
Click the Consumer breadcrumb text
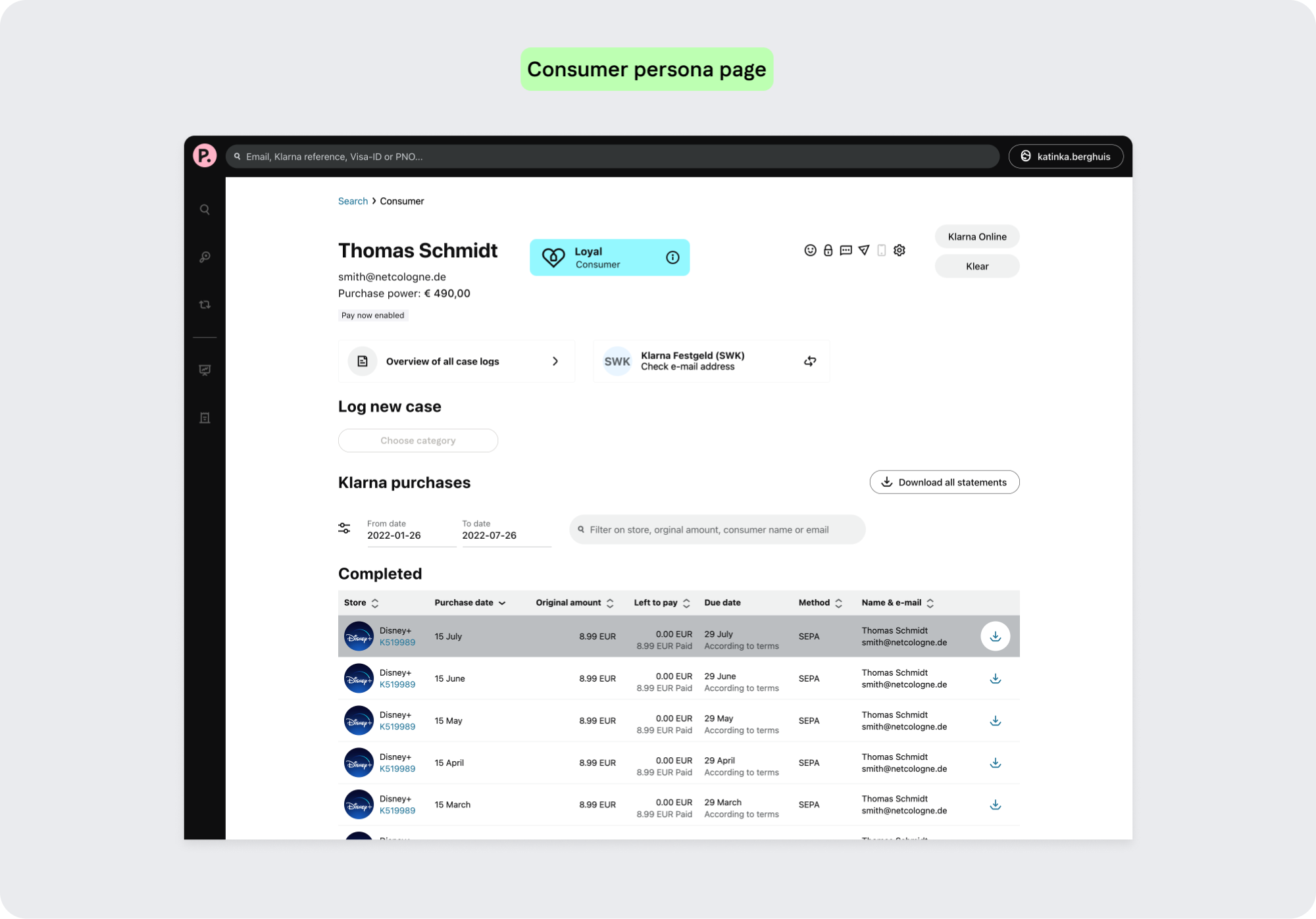(x=402, y=201)
